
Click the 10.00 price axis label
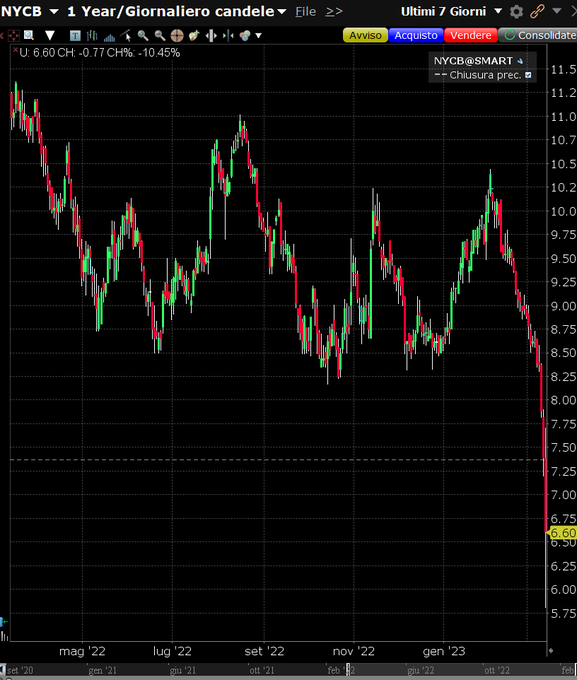563,211
